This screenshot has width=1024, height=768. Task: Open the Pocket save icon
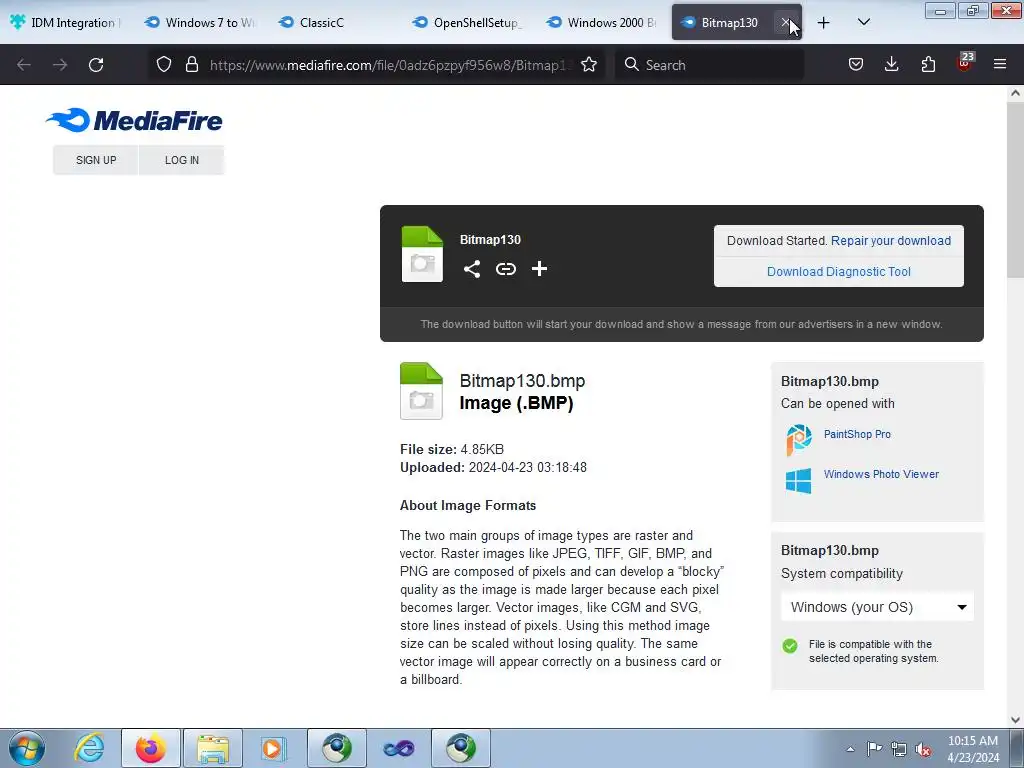pyautogui.click(x=856, y=64)
